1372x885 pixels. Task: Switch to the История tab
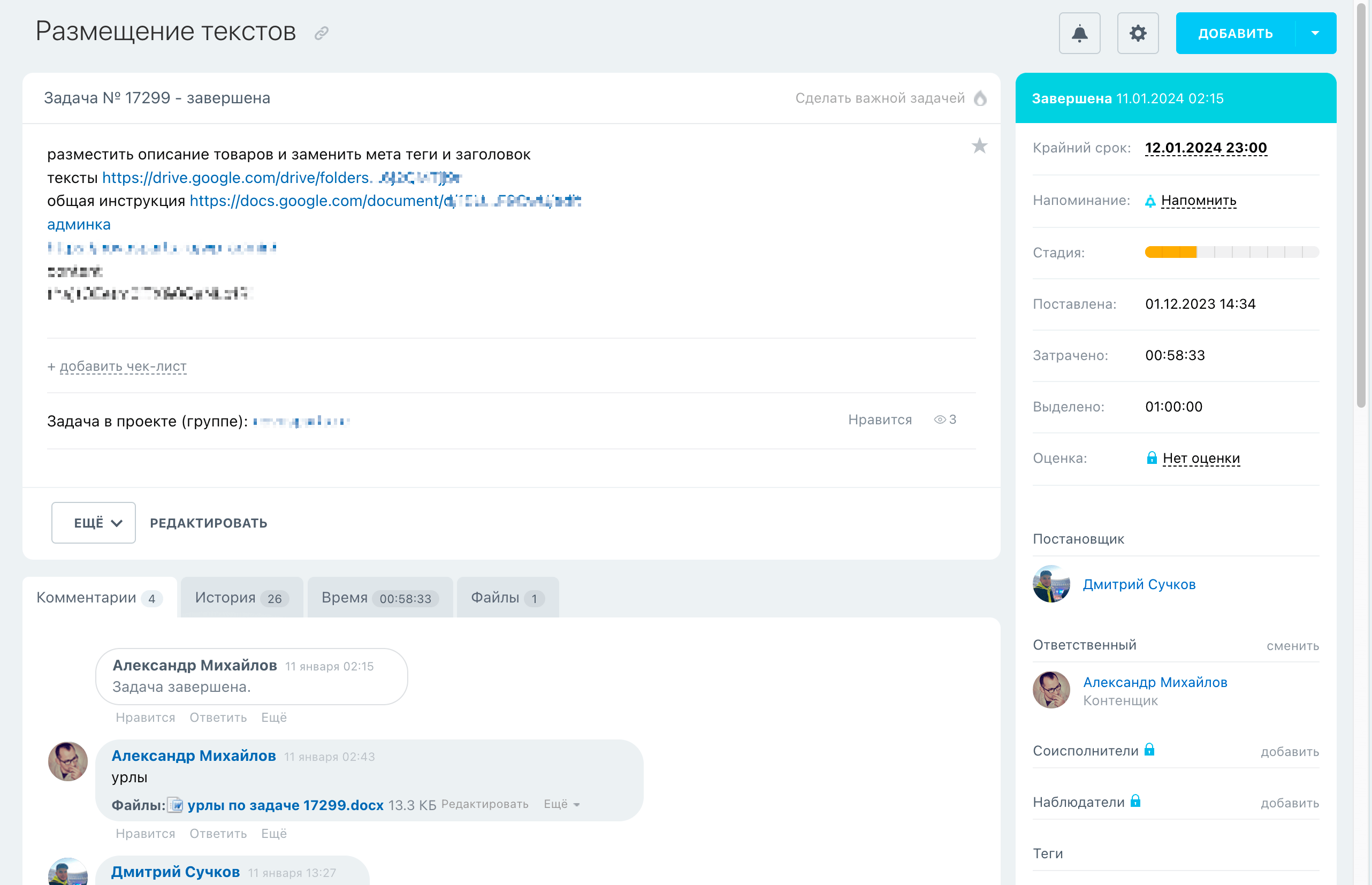(241, 598)
